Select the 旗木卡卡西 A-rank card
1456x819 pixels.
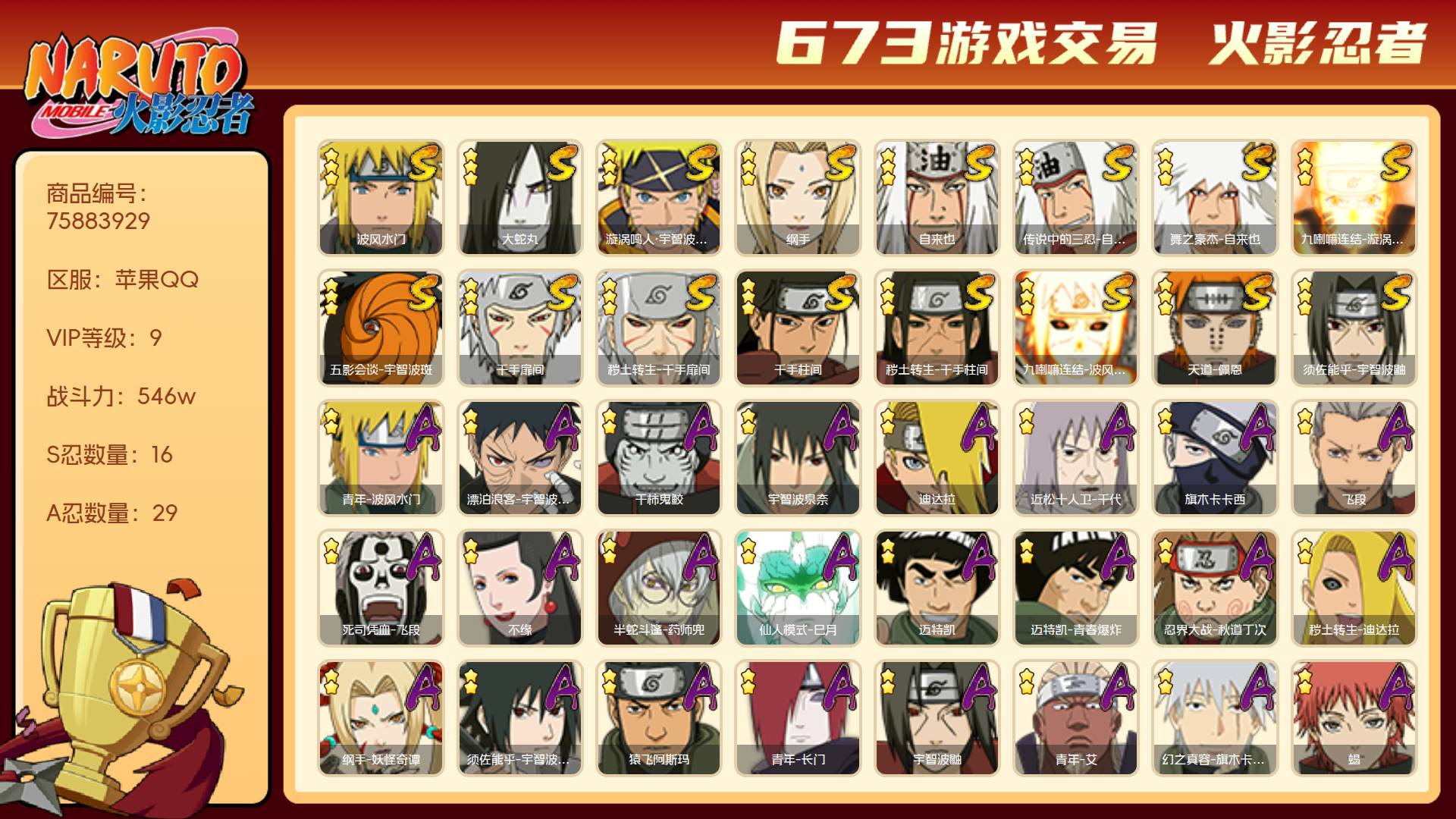[1215, 458]
